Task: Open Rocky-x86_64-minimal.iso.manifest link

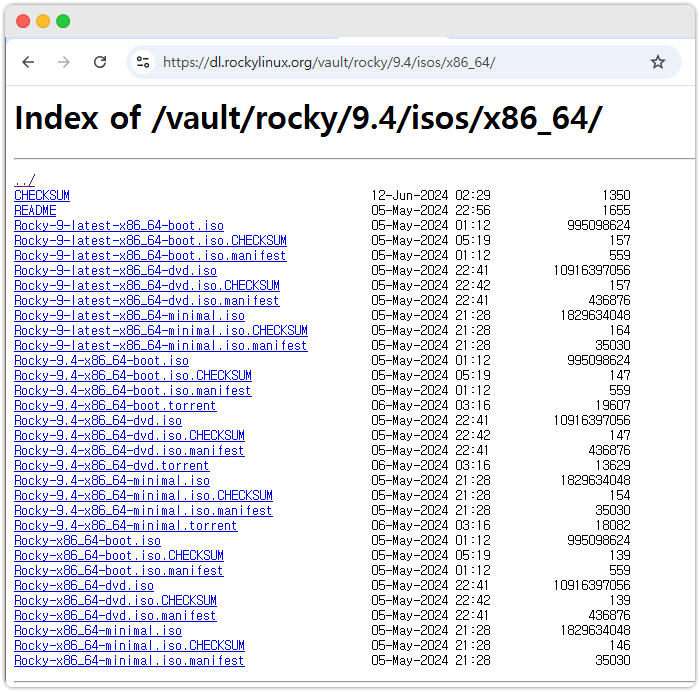Action: [129, 660]
